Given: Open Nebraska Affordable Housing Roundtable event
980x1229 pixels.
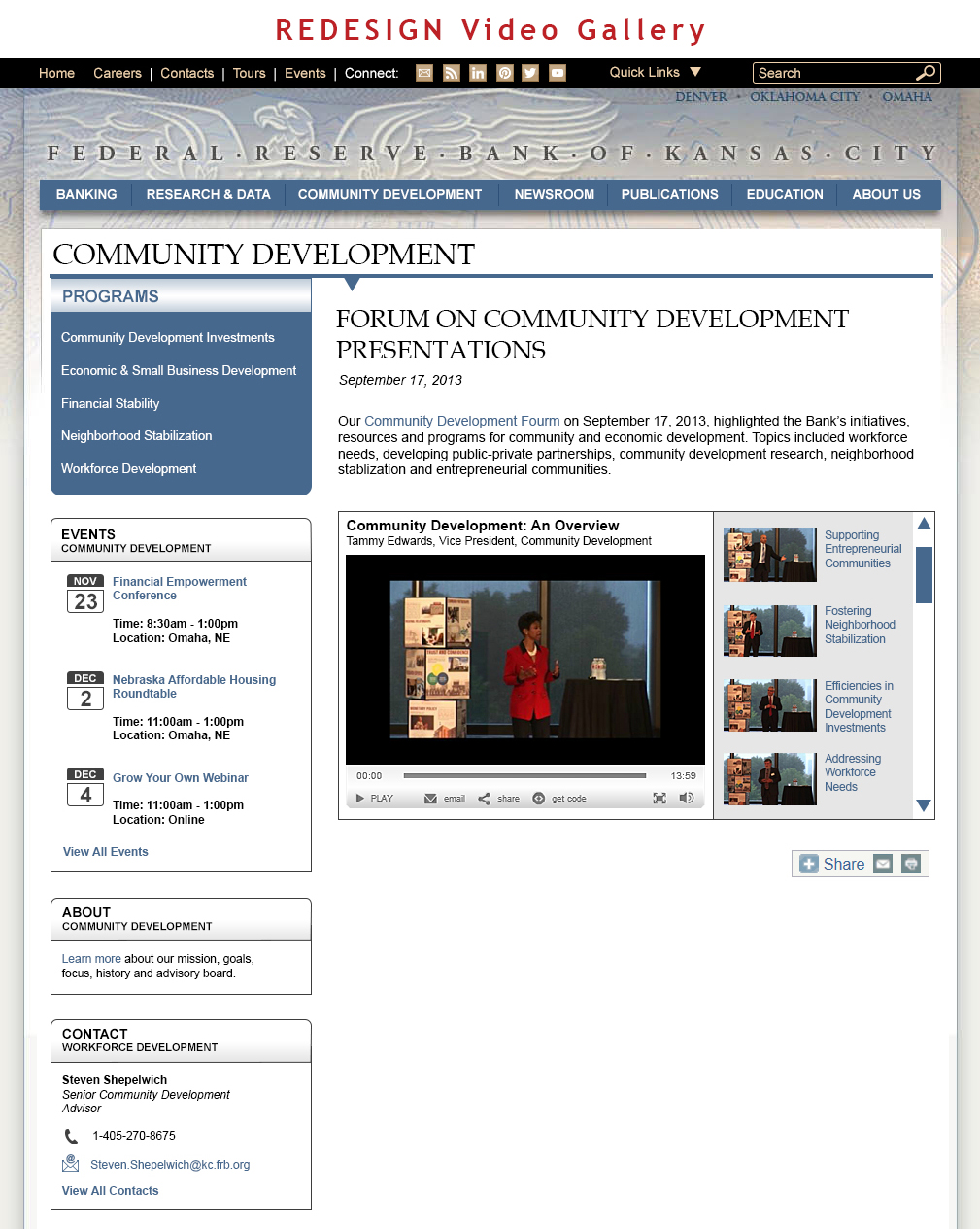Looking at the screenshot, I should coord(194,687).
